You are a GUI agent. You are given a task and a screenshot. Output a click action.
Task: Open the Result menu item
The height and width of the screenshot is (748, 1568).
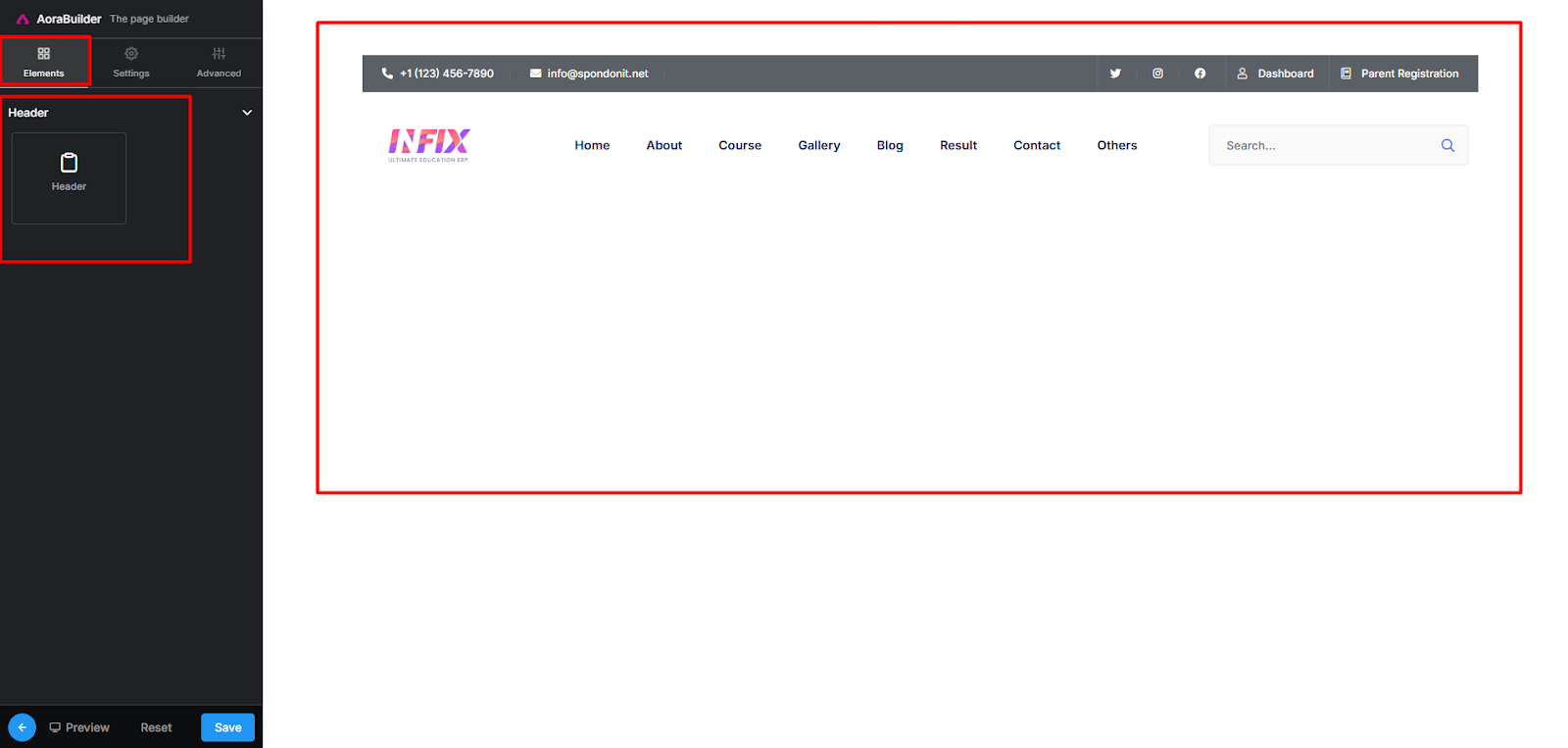click(958, 145)
